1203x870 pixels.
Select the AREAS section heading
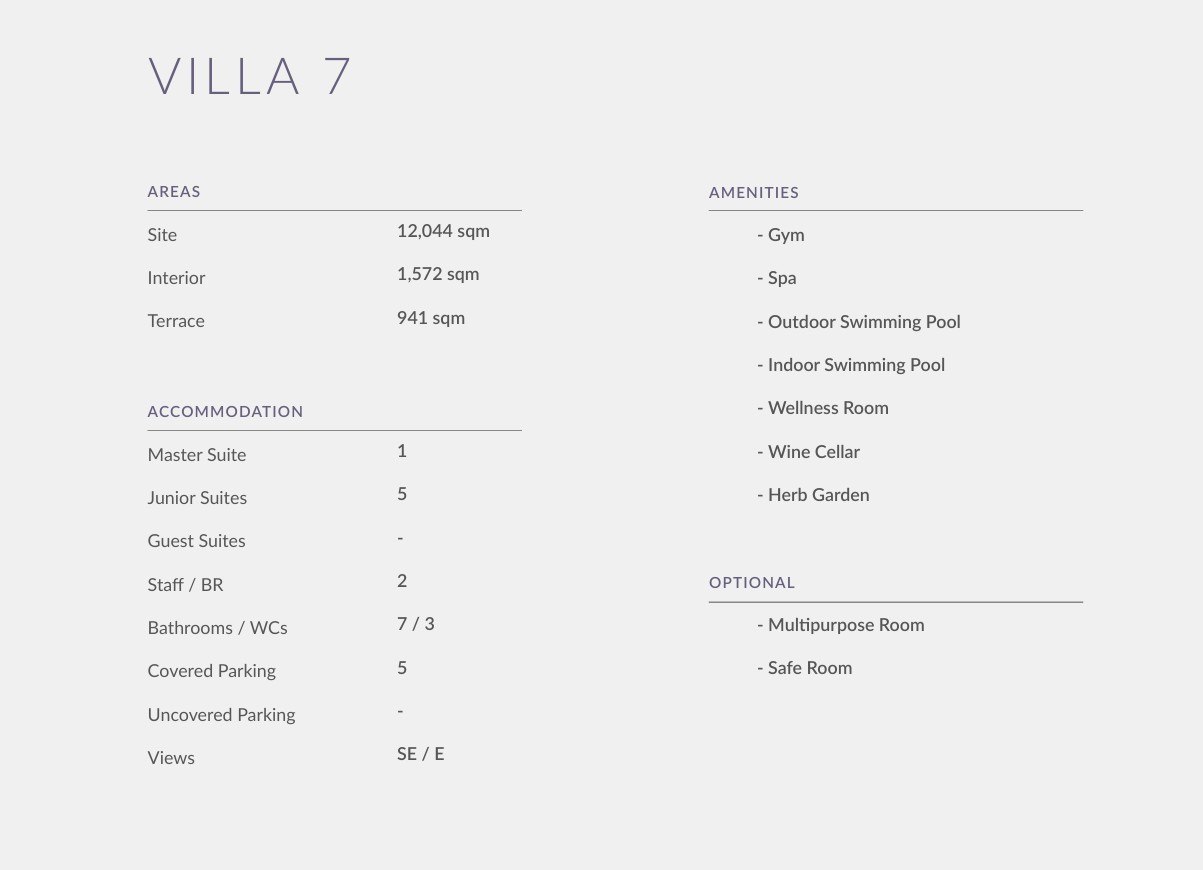174,192
